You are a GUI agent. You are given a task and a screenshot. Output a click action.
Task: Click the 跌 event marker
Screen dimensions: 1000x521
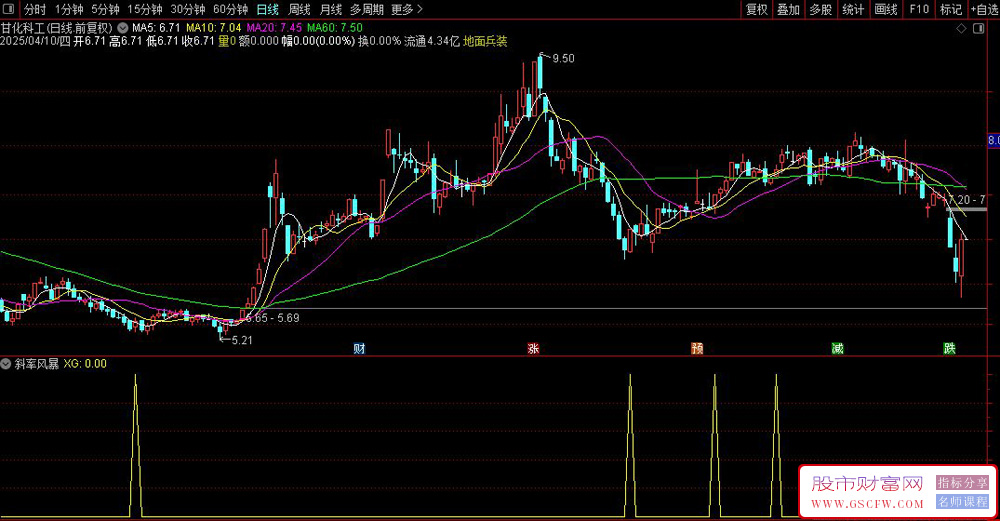tap(950, 348)
